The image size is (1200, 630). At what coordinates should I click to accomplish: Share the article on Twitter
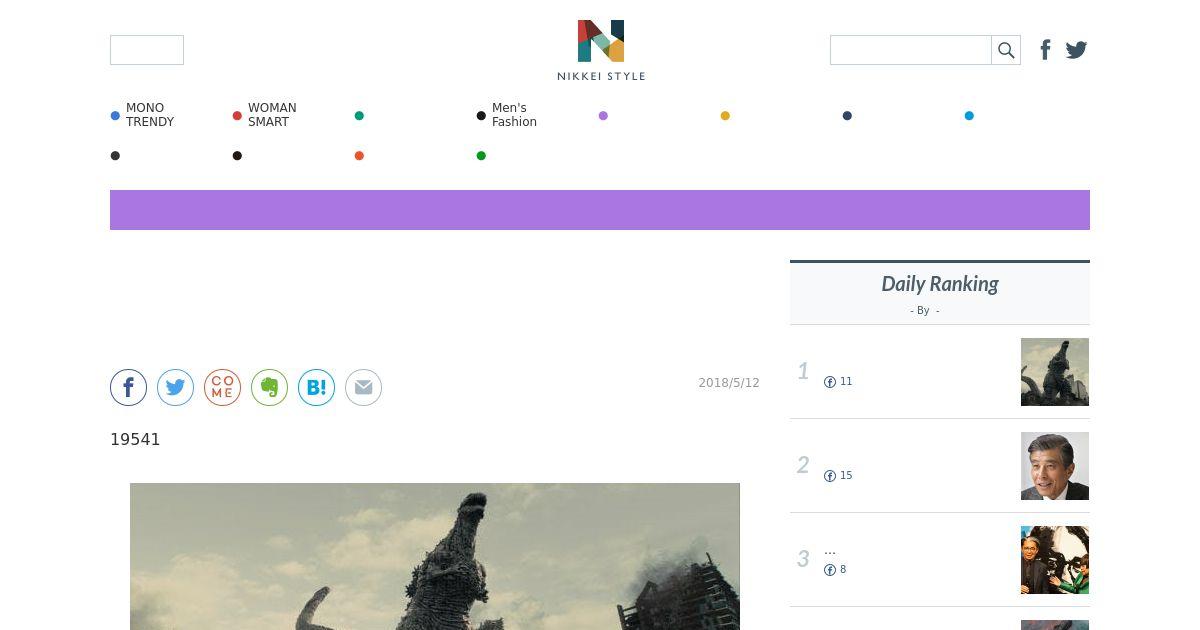click(x=175, y=387)
